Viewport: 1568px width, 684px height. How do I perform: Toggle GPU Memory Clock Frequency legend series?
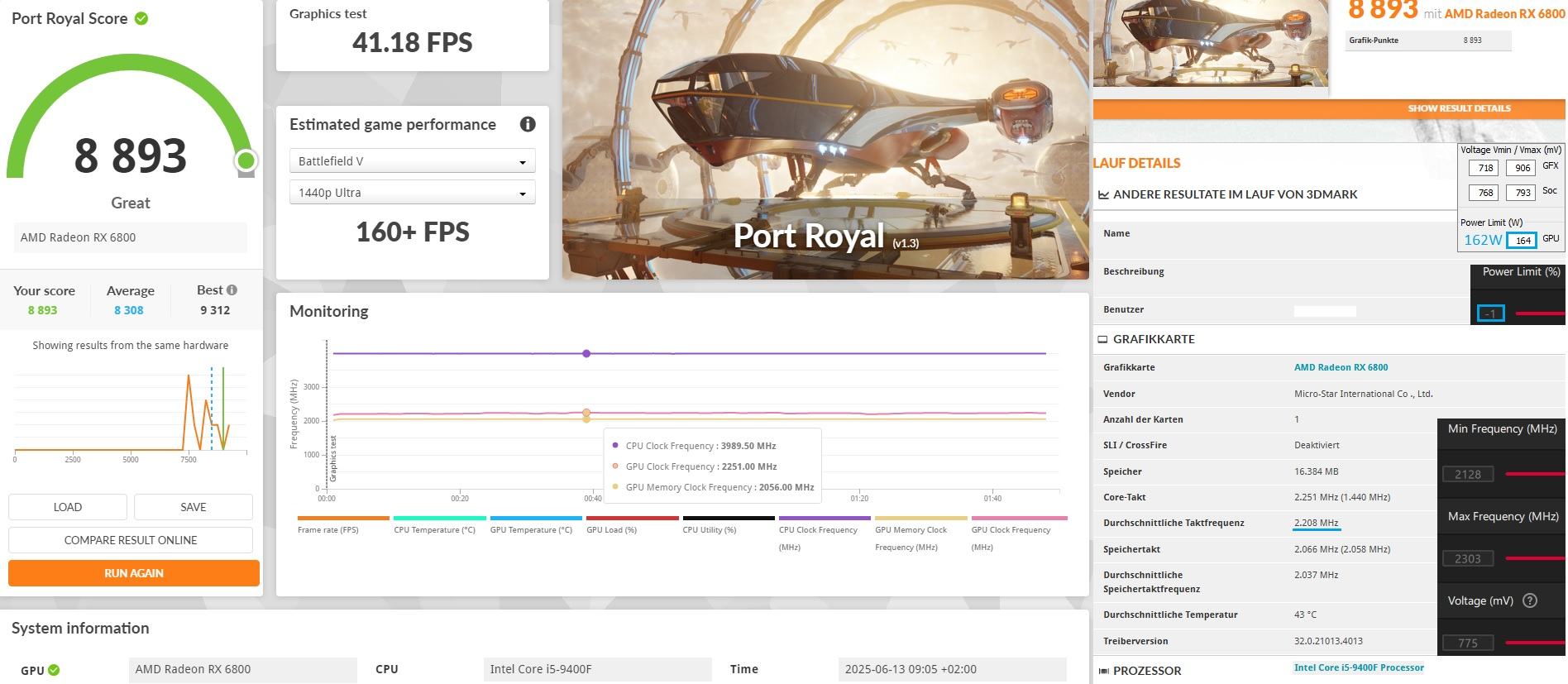click(x=920, y=533)
